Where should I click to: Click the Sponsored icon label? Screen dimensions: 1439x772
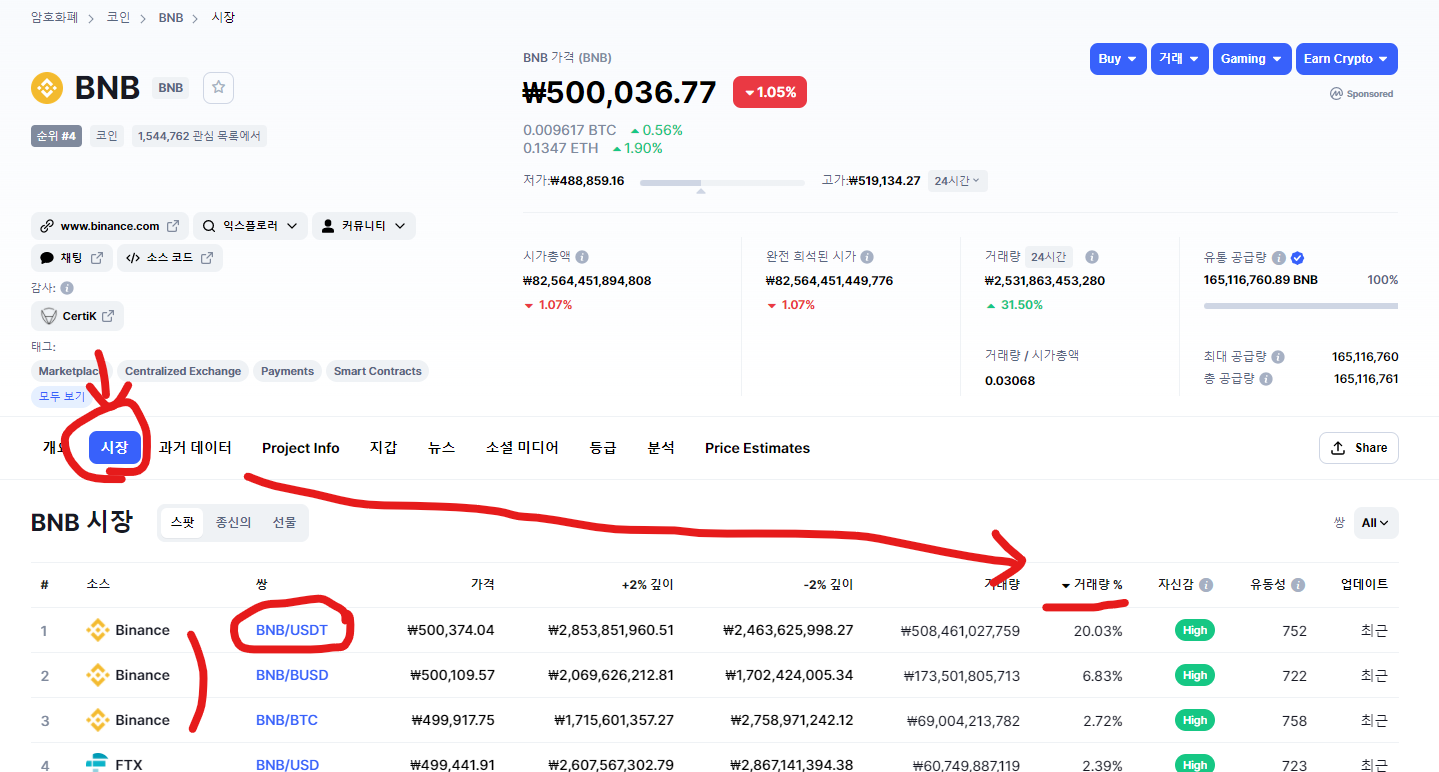click(x=1361, y=94)
